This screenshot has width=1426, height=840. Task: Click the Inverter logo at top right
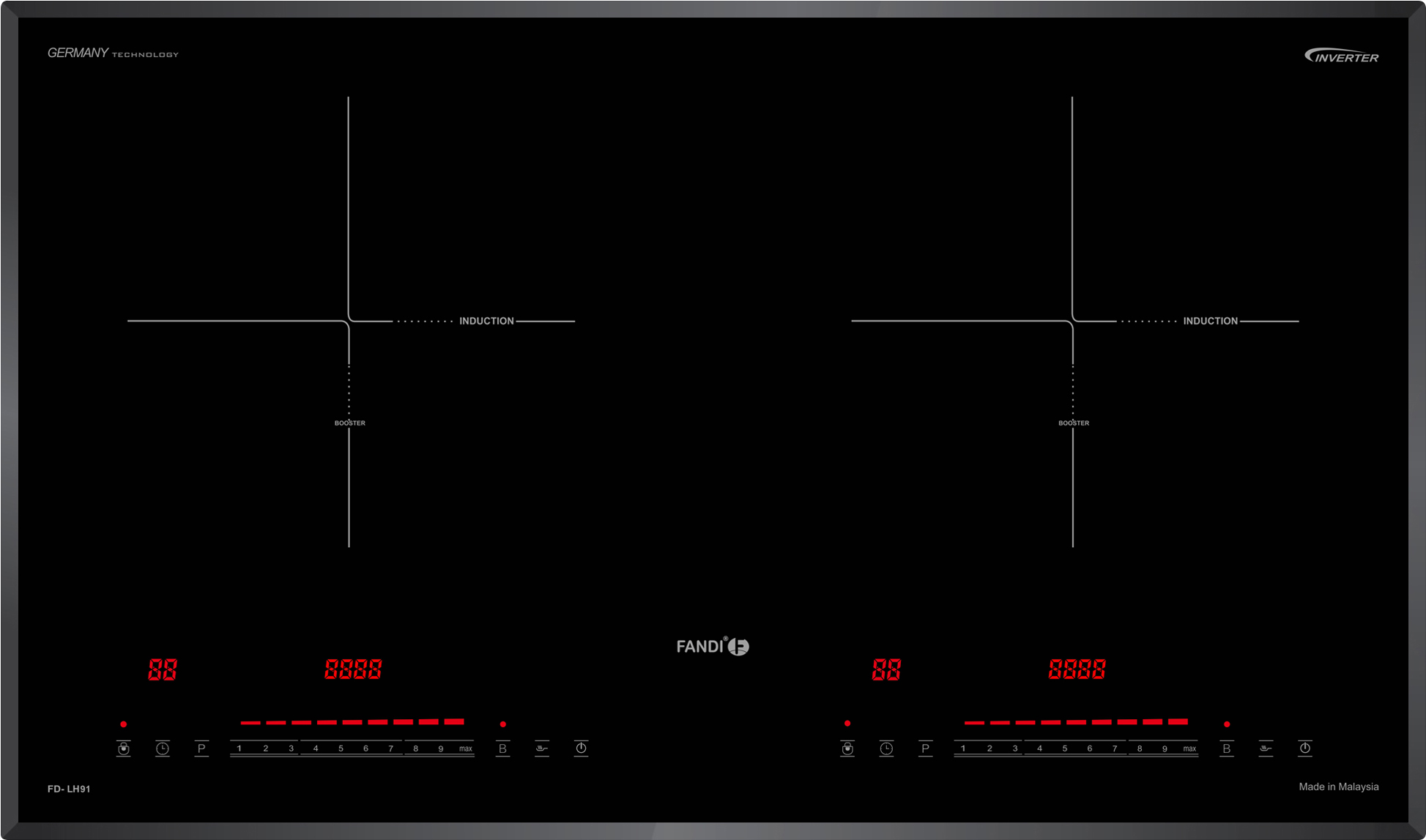pos(1341,56)
